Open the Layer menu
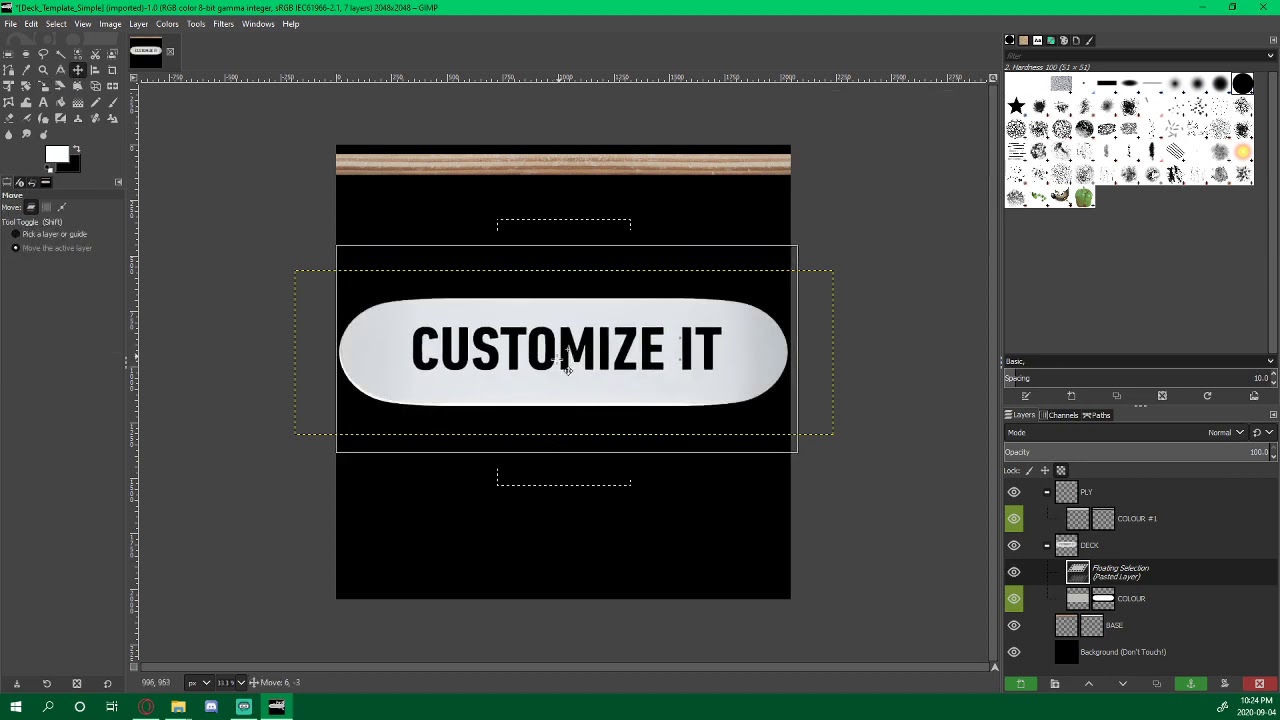The width and height of the screenshot is (1280, 720). click(138, 24)
